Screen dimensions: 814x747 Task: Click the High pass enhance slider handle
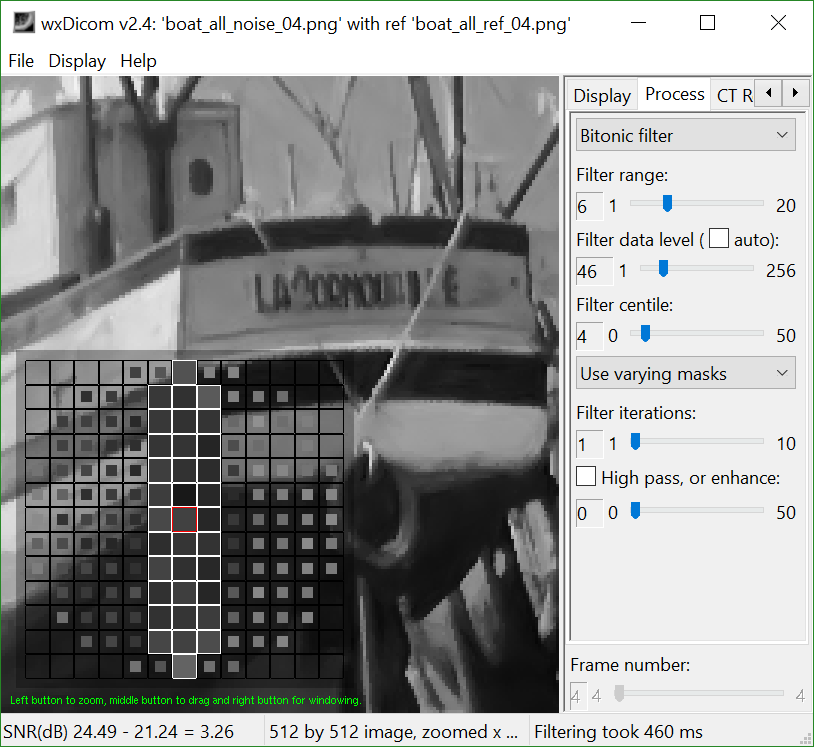(635, 510)
